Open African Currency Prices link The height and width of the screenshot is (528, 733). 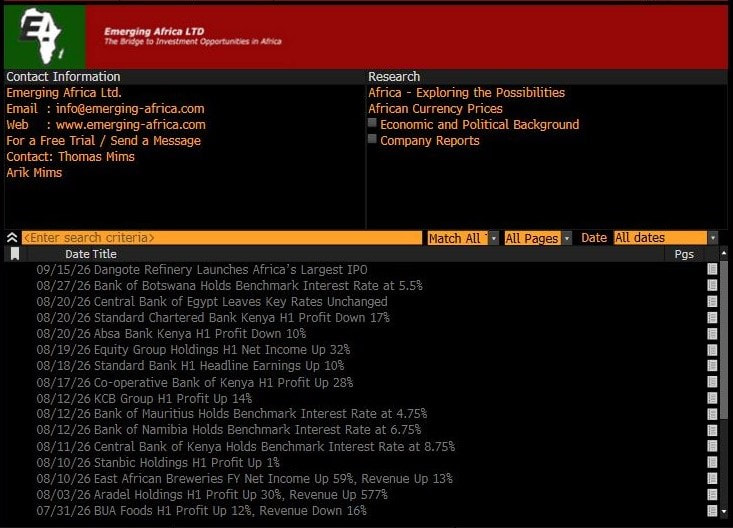[x=435, y=108]
